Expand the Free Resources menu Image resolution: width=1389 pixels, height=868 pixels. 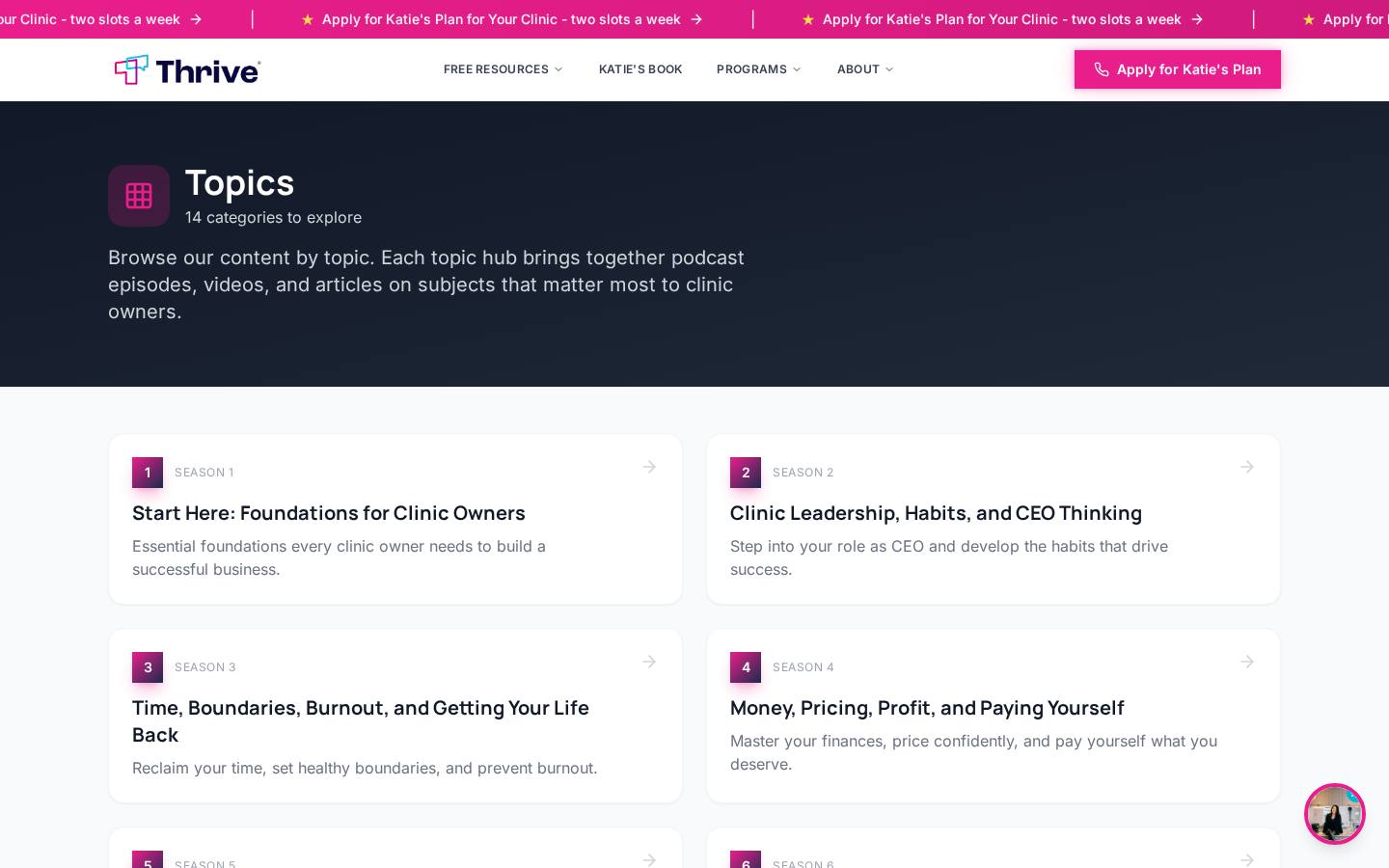[504, 69]
